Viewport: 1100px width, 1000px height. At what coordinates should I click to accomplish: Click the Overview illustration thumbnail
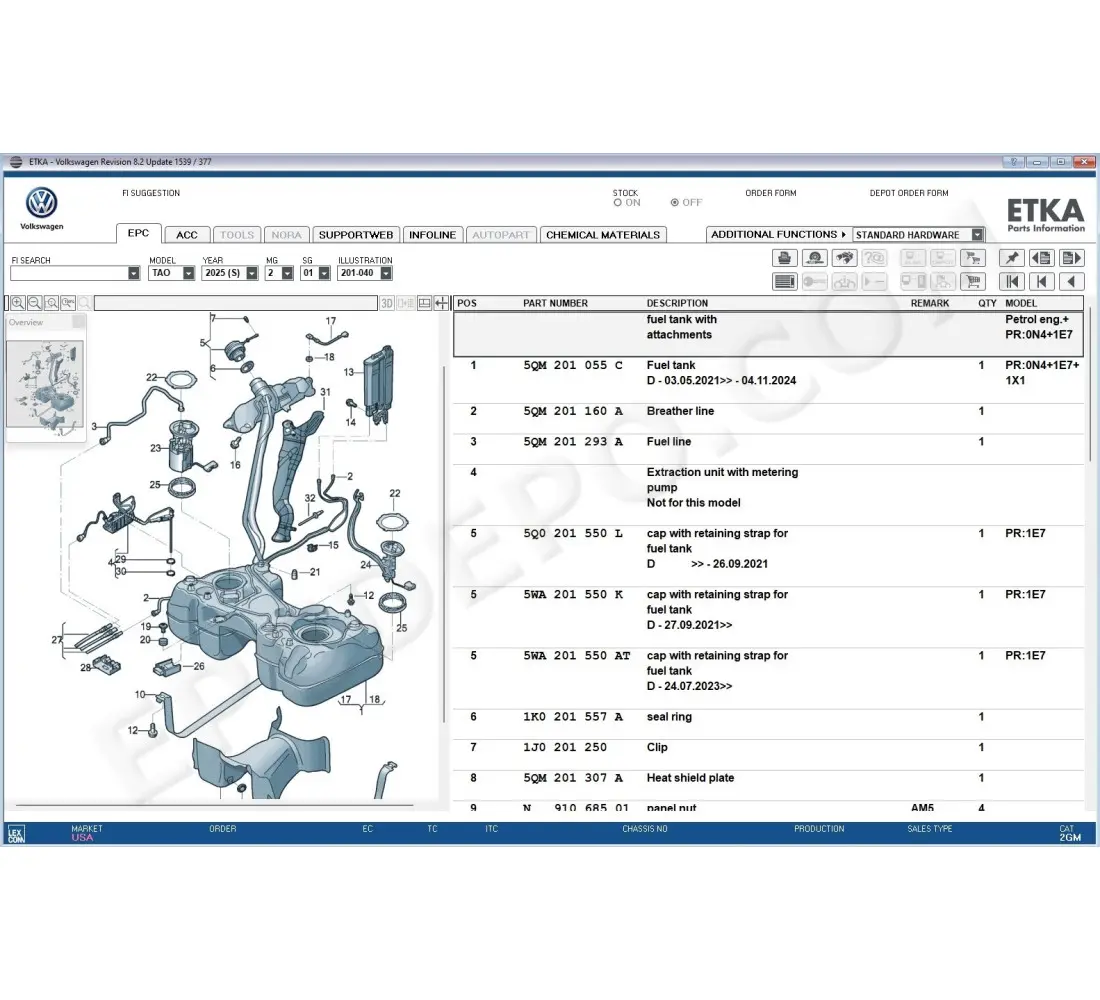tap(45, 385)
